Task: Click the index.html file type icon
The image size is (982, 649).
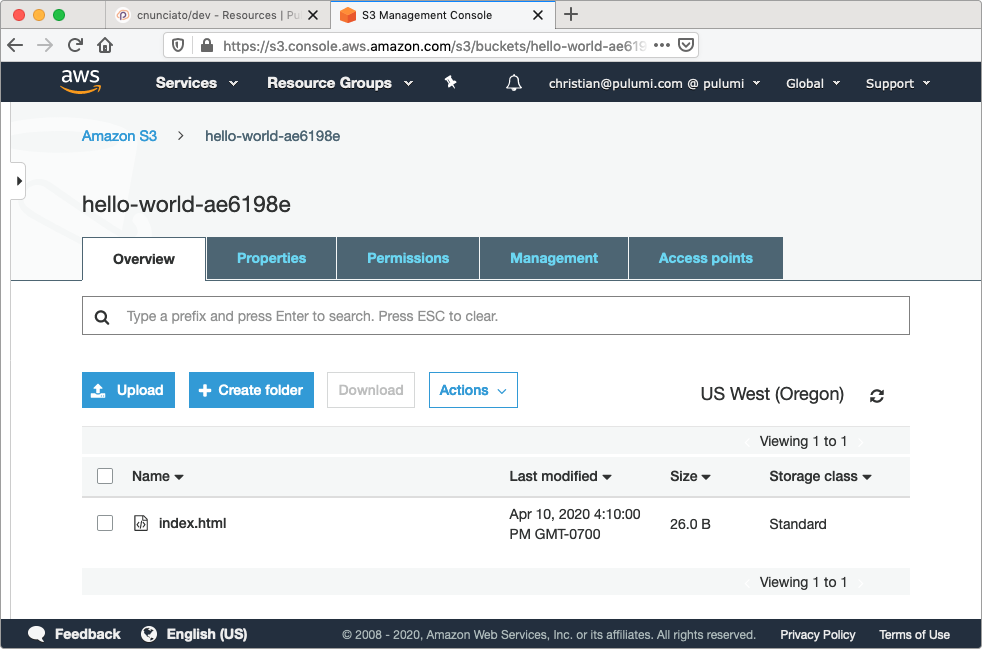Action: click(x=141, y=523)
